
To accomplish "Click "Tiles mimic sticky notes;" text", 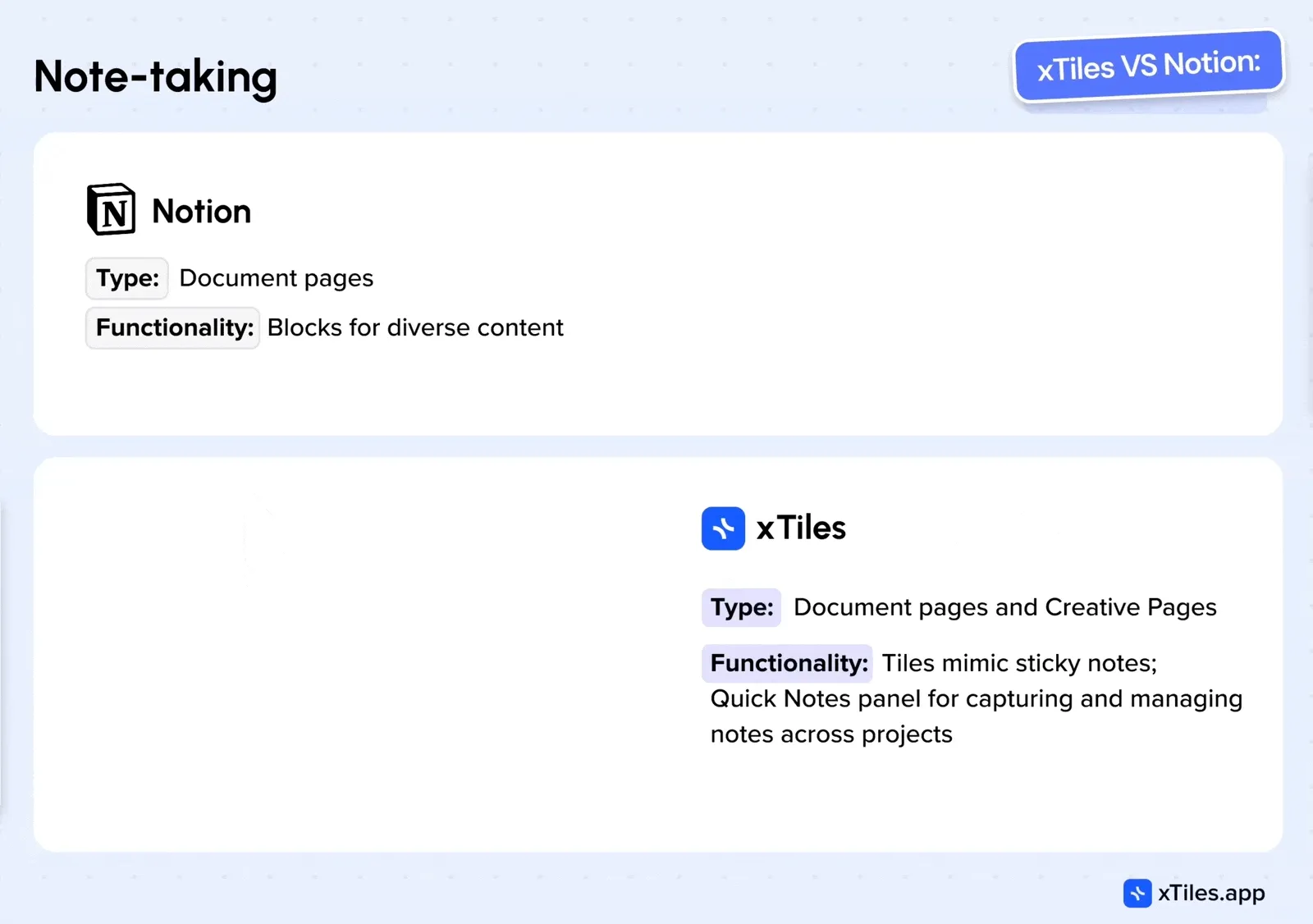I will pos(1019,663).
